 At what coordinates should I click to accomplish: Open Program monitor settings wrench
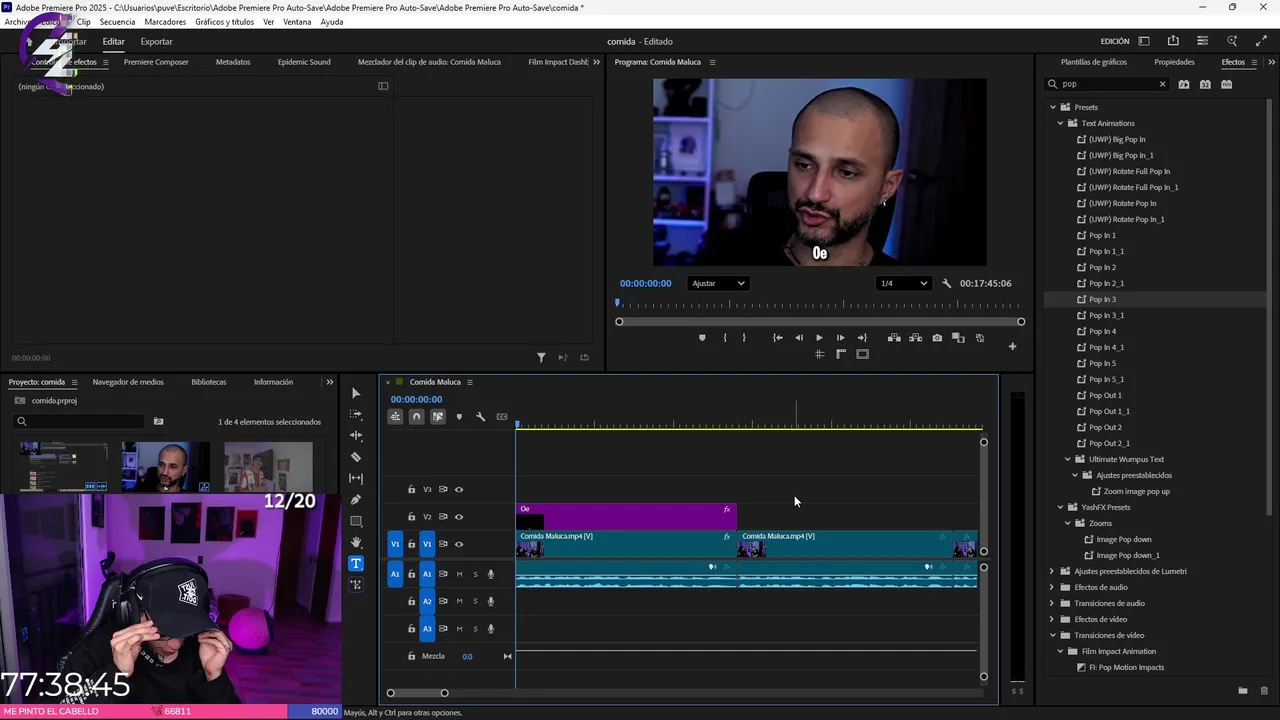[x=947, y=283]
